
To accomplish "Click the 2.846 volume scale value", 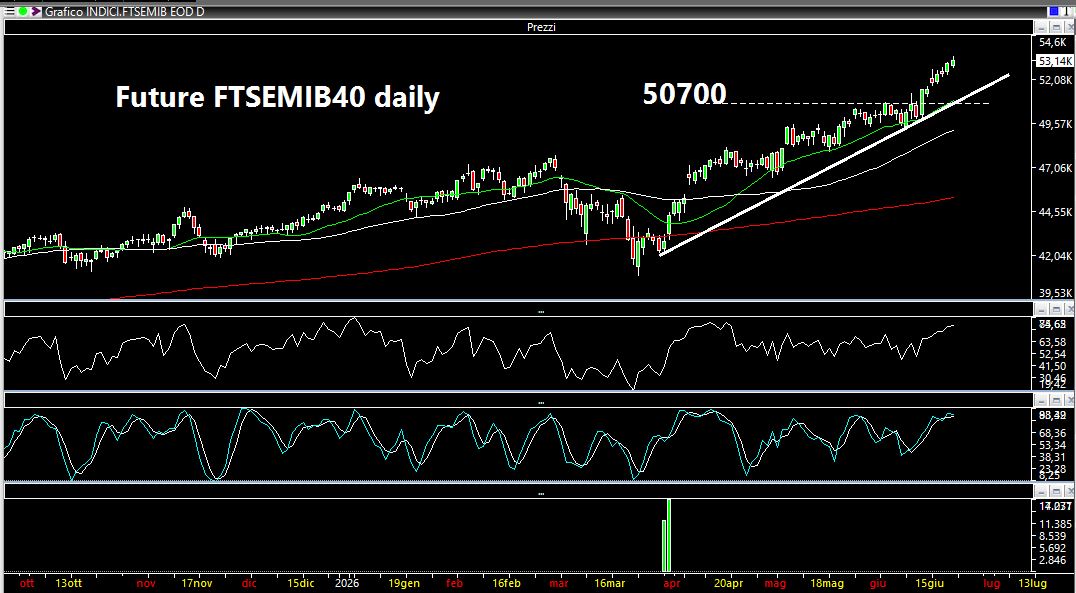I will (1054, 561).
